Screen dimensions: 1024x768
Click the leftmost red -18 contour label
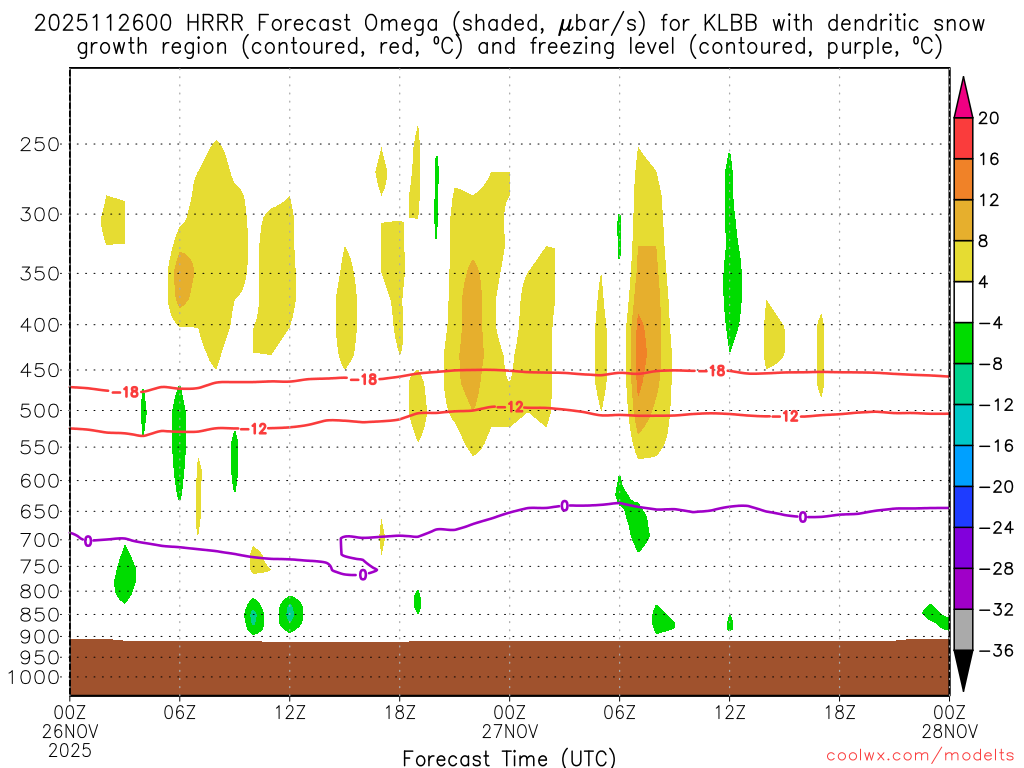125,392
